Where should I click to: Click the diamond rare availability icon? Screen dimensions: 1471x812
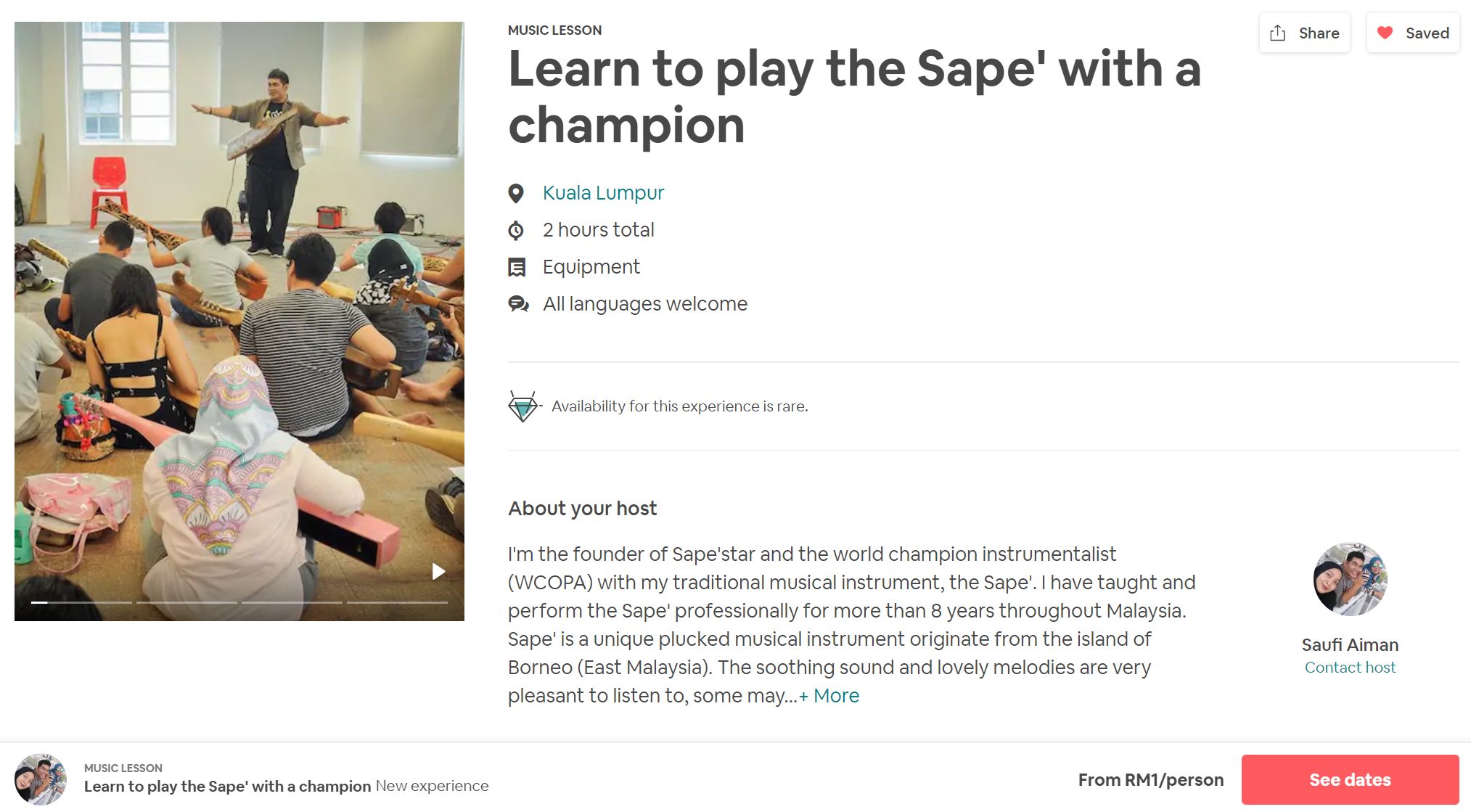tap(523, 406)
